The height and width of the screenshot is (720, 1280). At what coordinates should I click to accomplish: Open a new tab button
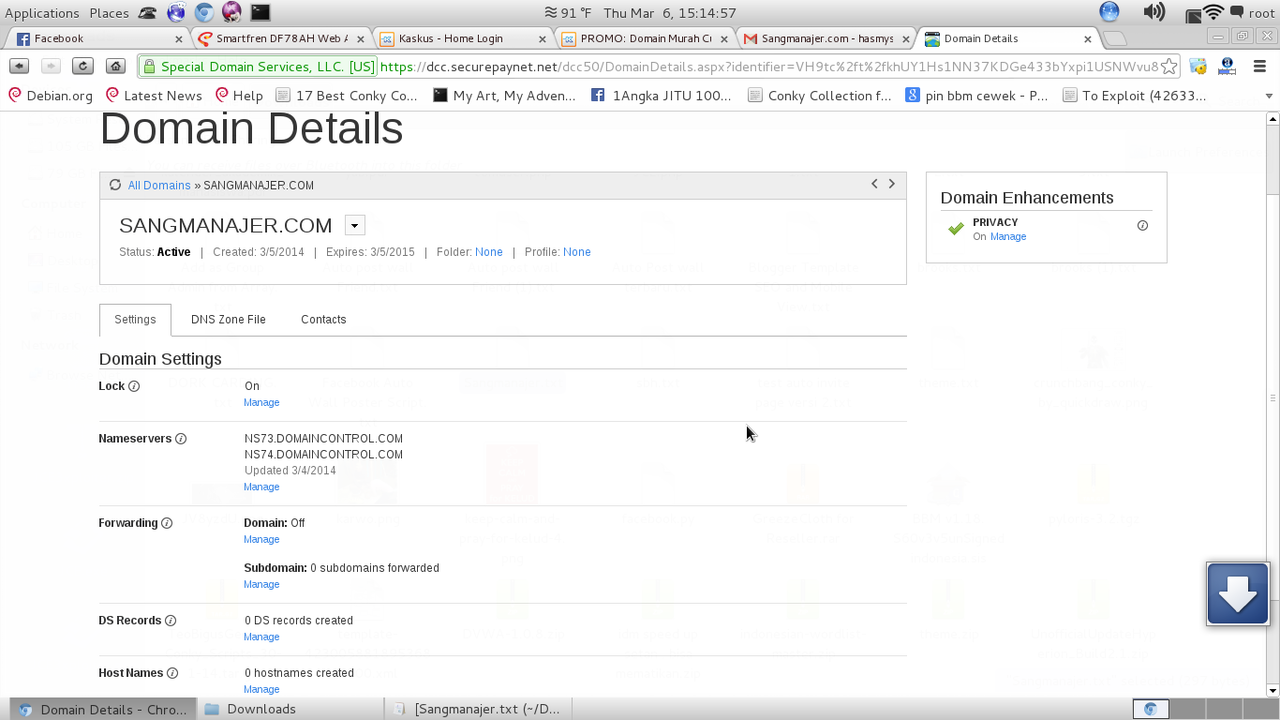point(1113,39)
